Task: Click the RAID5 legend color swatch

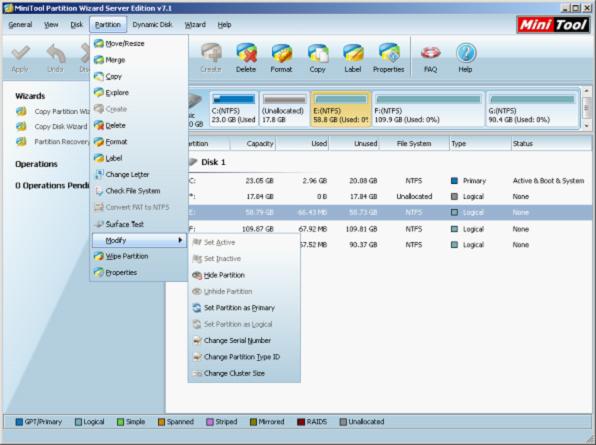Action: [x=301, y=422]
